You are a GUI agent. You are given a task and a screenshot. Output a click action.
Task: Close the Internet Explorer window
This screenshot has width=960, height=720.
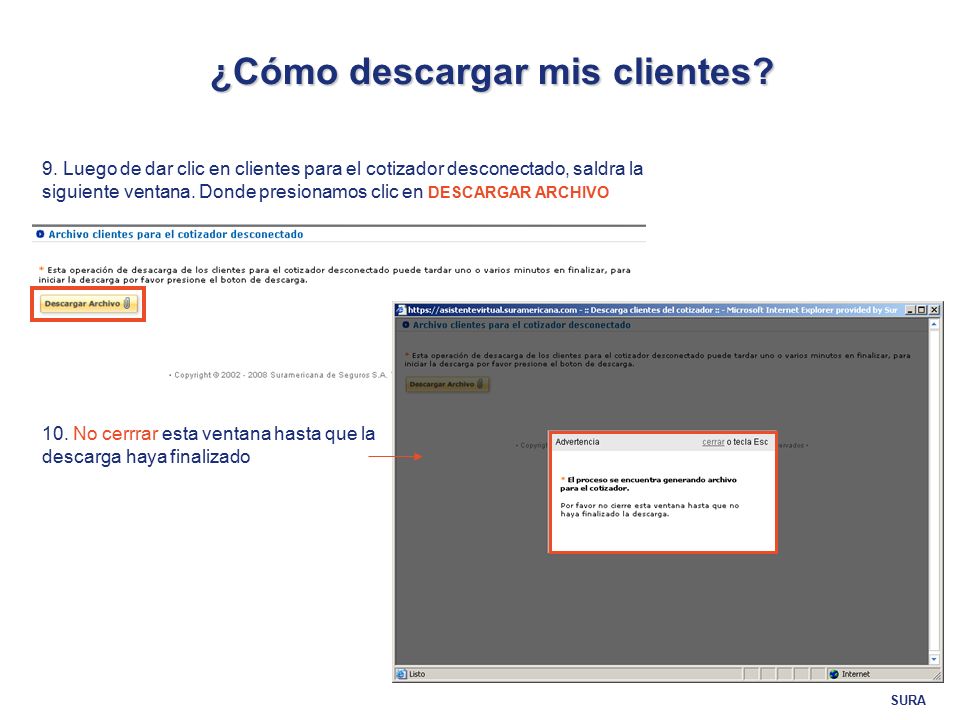click(x=934, y=310)
